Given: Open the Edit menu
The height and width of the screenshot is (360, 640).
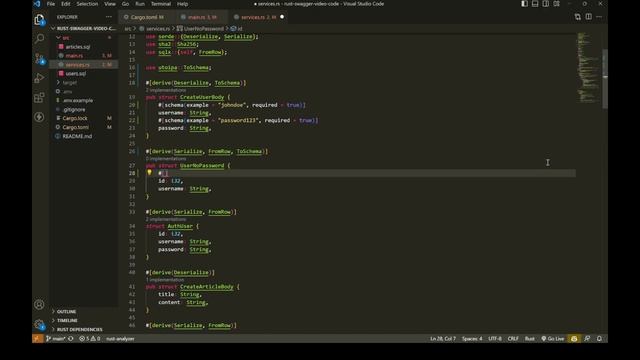Looking at the screenshot, I should [66, 4].
